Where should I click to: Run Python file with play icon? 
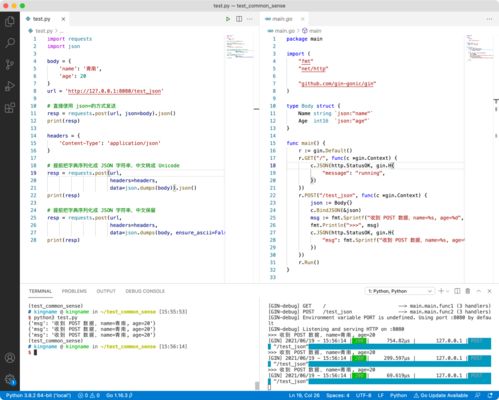tap(228, 19)
